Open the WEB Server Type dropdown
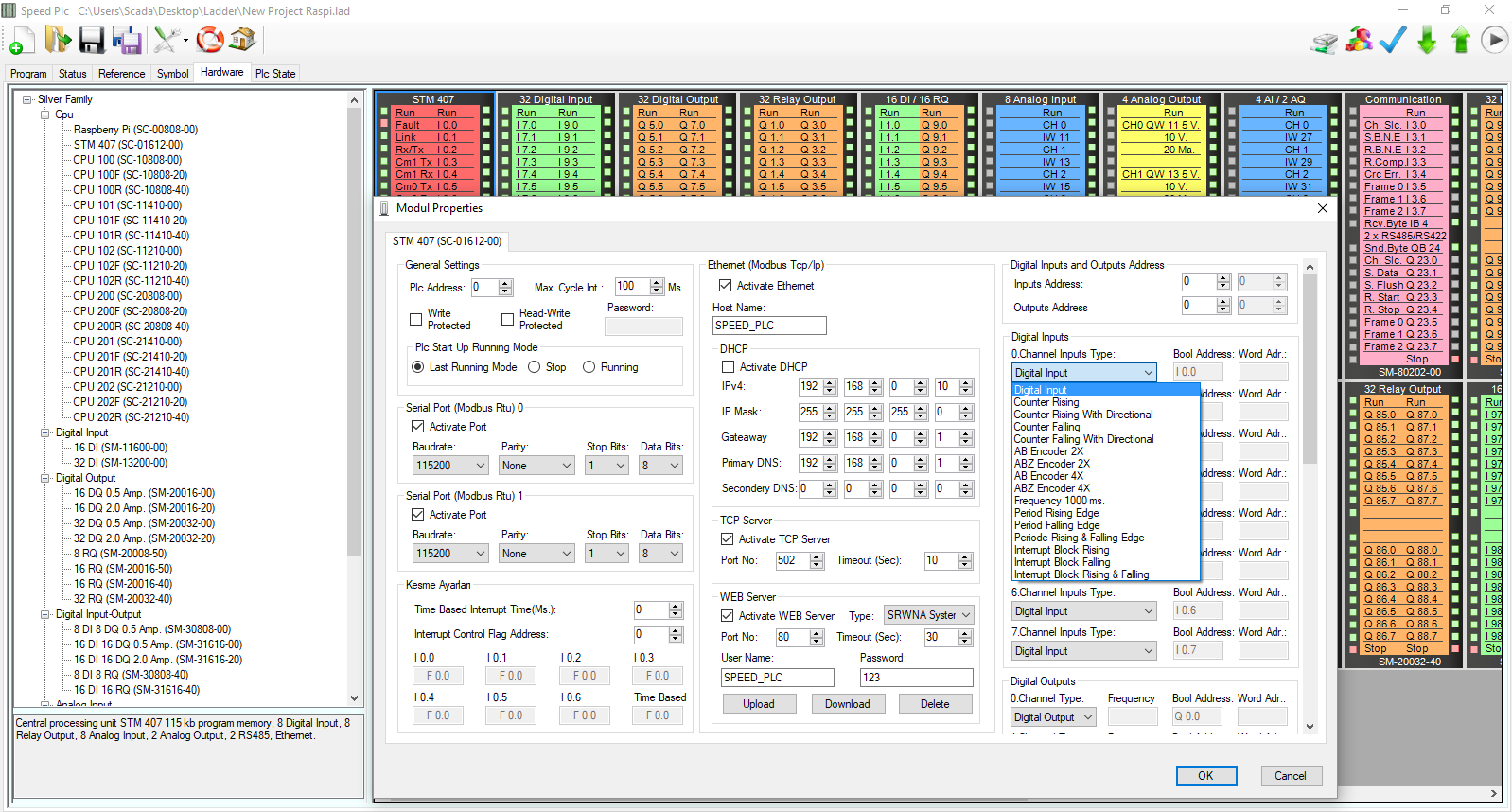 click(928, 615)
